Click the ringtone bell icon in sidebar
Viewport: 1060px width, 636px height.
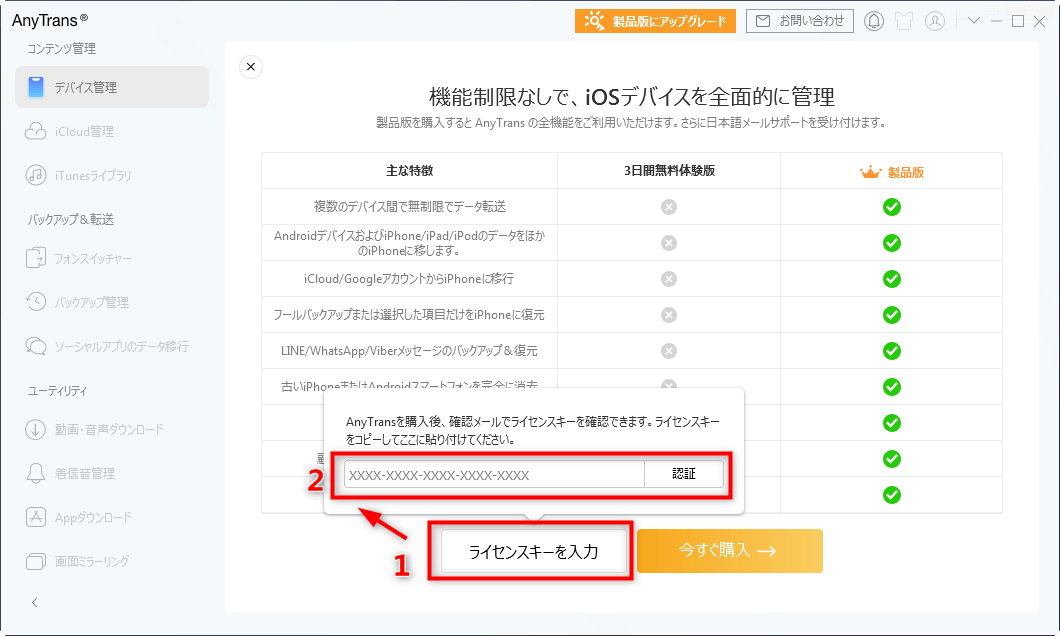35,473
